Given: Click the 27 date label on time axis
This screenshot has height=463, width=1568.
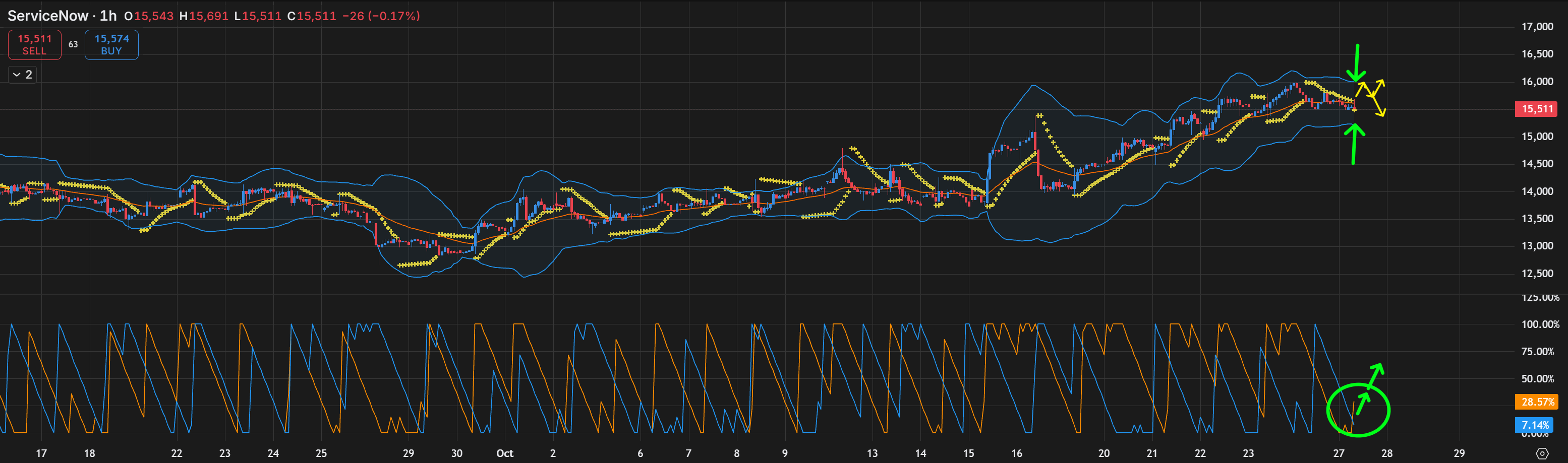Looking at the screenshot, I should pyautogui.click(x=1339, y=453).
